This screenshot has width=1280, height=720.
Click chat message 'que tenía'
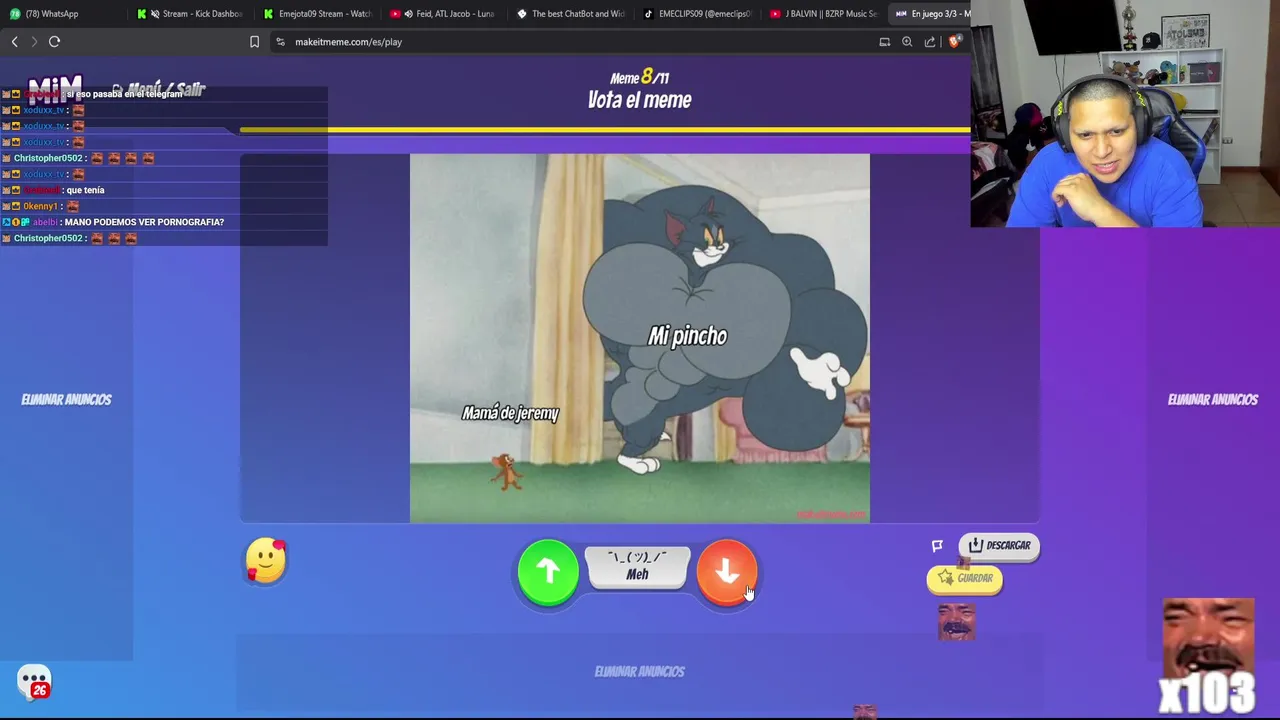85,190
